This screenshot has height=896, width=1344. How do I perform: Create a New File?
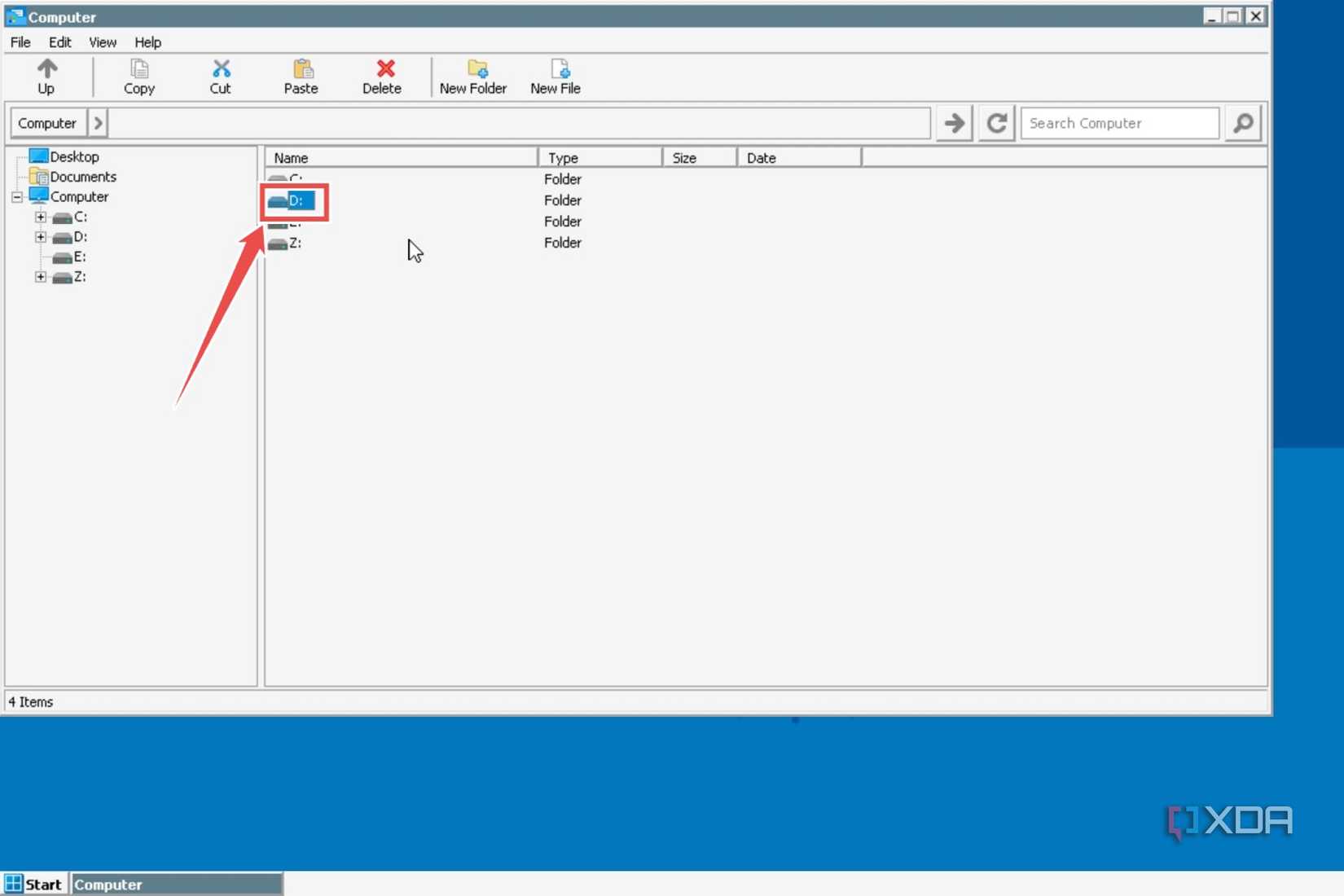(556, 77)
